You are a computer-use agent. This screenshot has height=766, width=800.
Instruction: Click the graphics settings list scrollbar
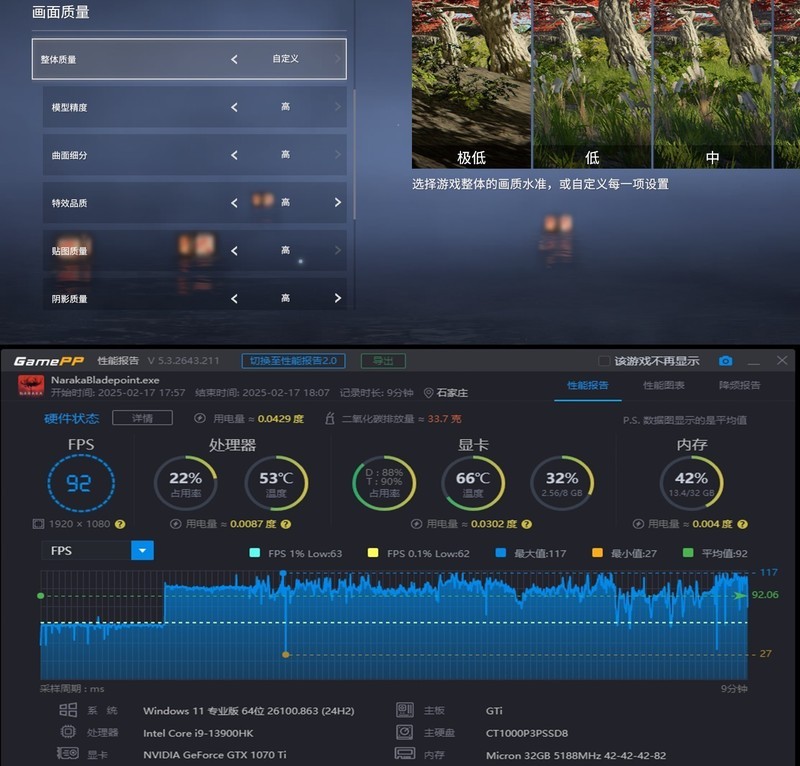click(x=354, y=155)
